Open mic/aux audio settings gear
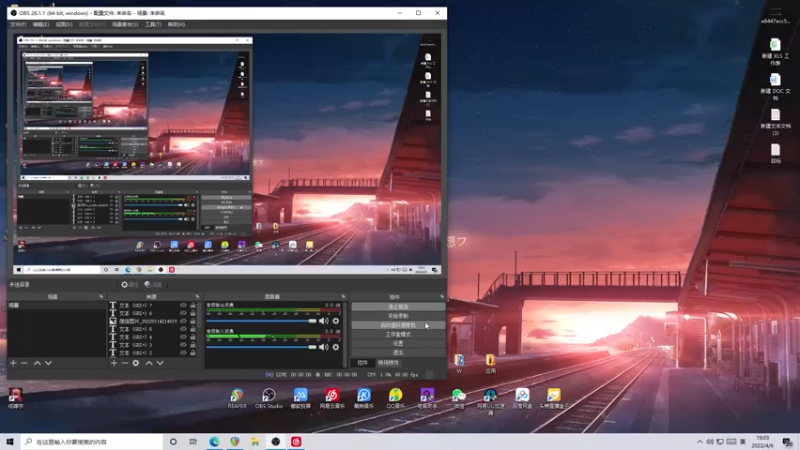The height and width of the screenshot is (450, 800). (x=336, y=347)
